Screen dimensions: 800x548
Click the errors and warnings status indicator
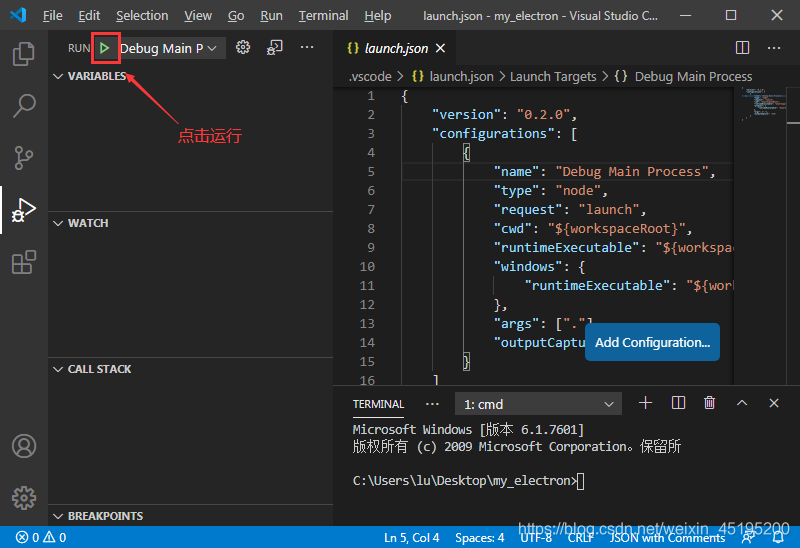coord(41,537)
